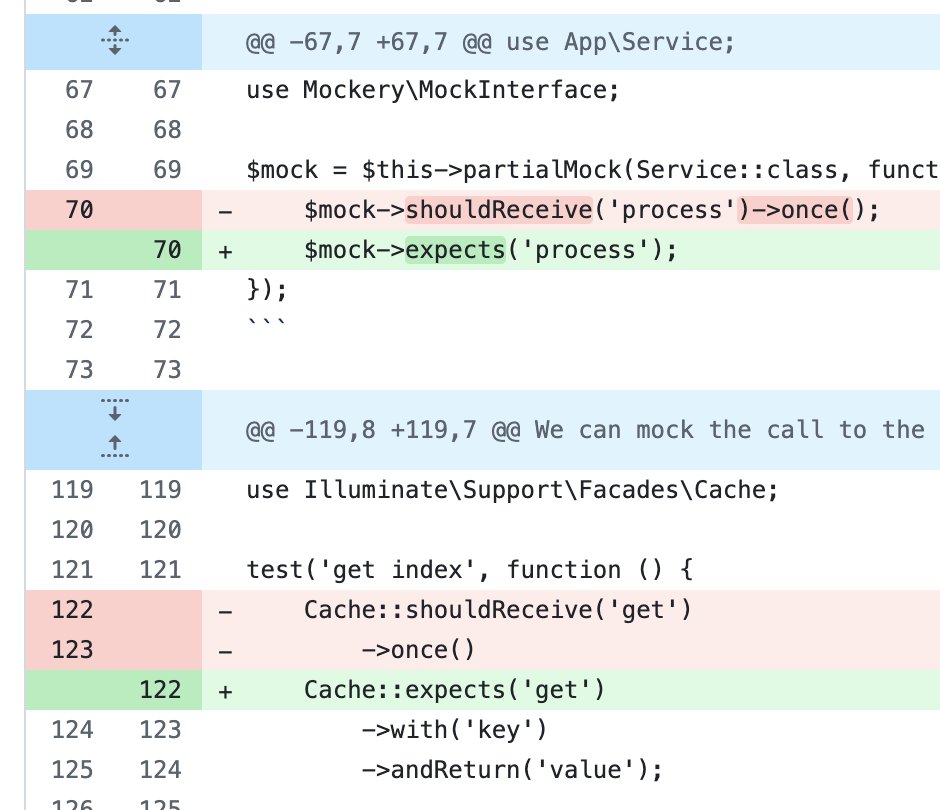Expand hidden lines upward above line 119
This screenshot has width=940, height=810.
pyautogui.click(x=115, y=446)
